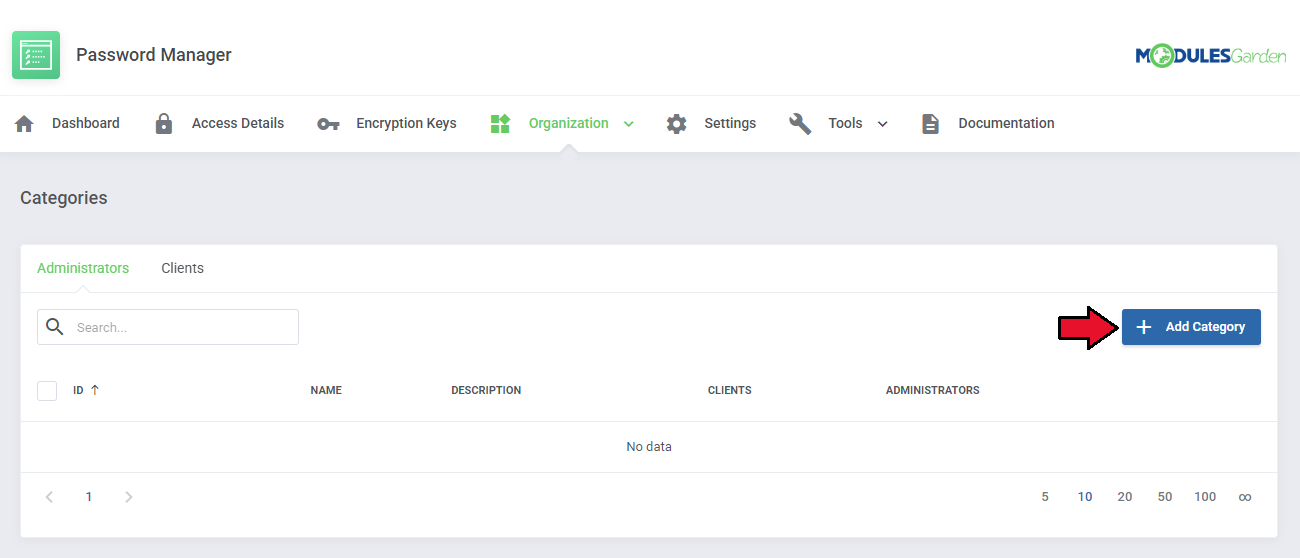Focus the Search input field
This screenshot has height=558, width=1300.
click(168, 327)
